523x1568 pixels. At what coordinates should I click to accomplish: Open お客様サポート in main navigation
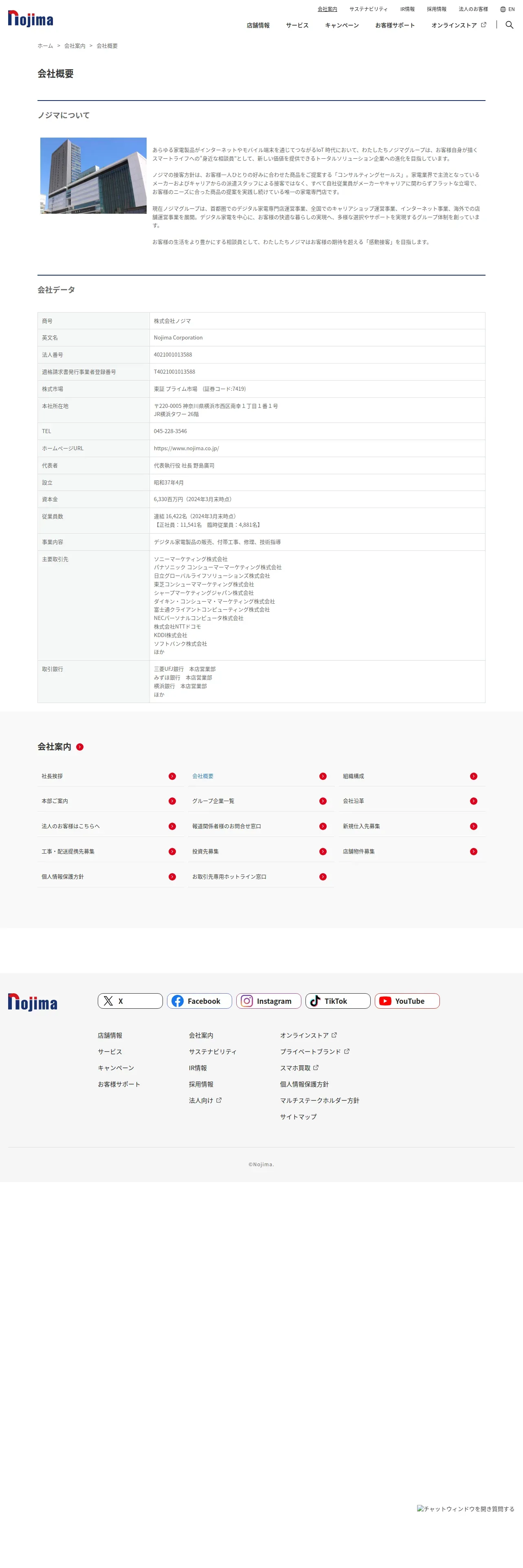[x=395, y=26]
